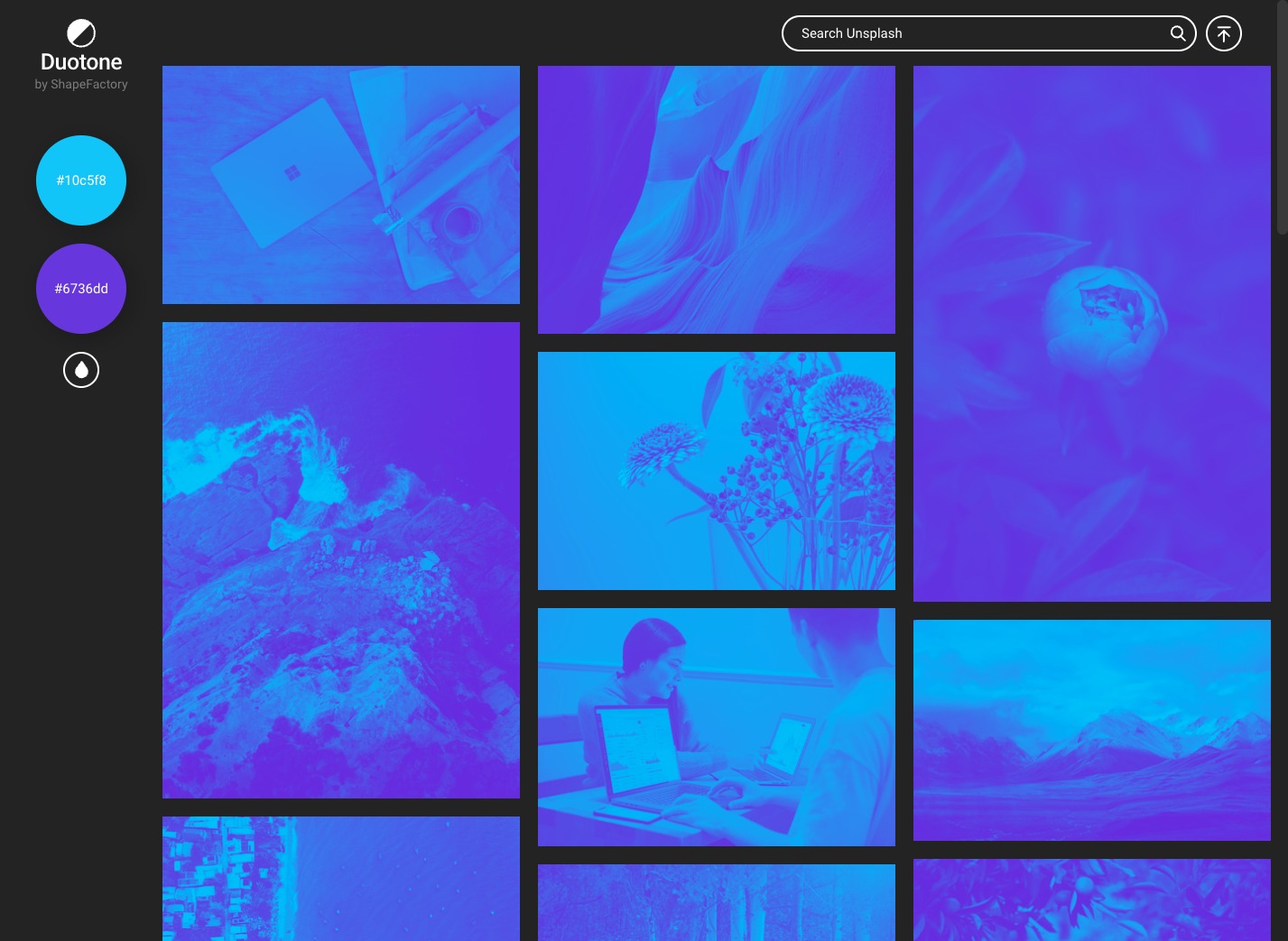
Task: Select the flower bouquet with berries photo
Action: (717, 471)
